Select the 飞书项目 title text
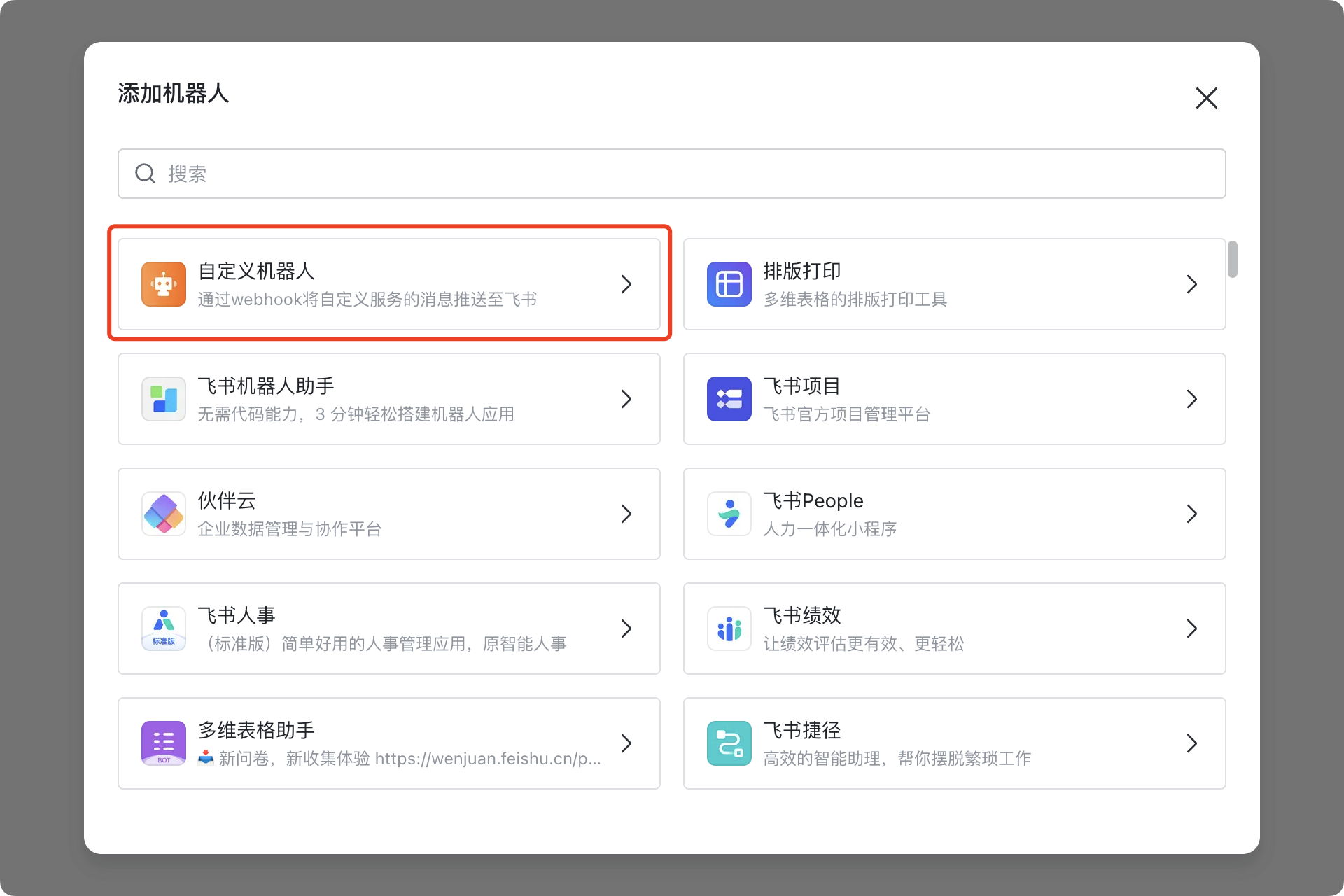 pyautogui.click(x=802, y=386)
